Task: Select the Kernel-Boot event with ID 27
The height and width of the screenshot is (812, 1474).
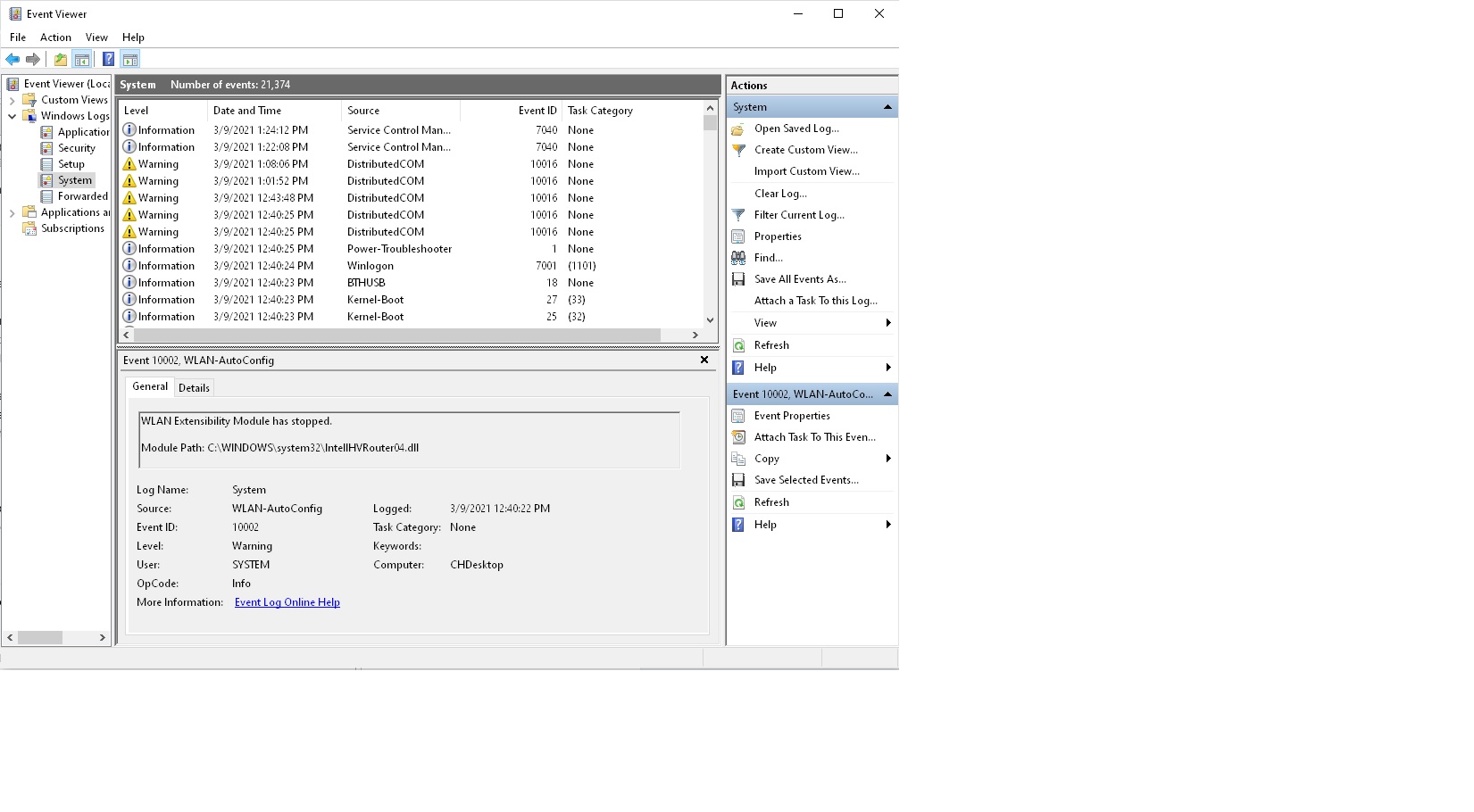Action: point(412,300)
